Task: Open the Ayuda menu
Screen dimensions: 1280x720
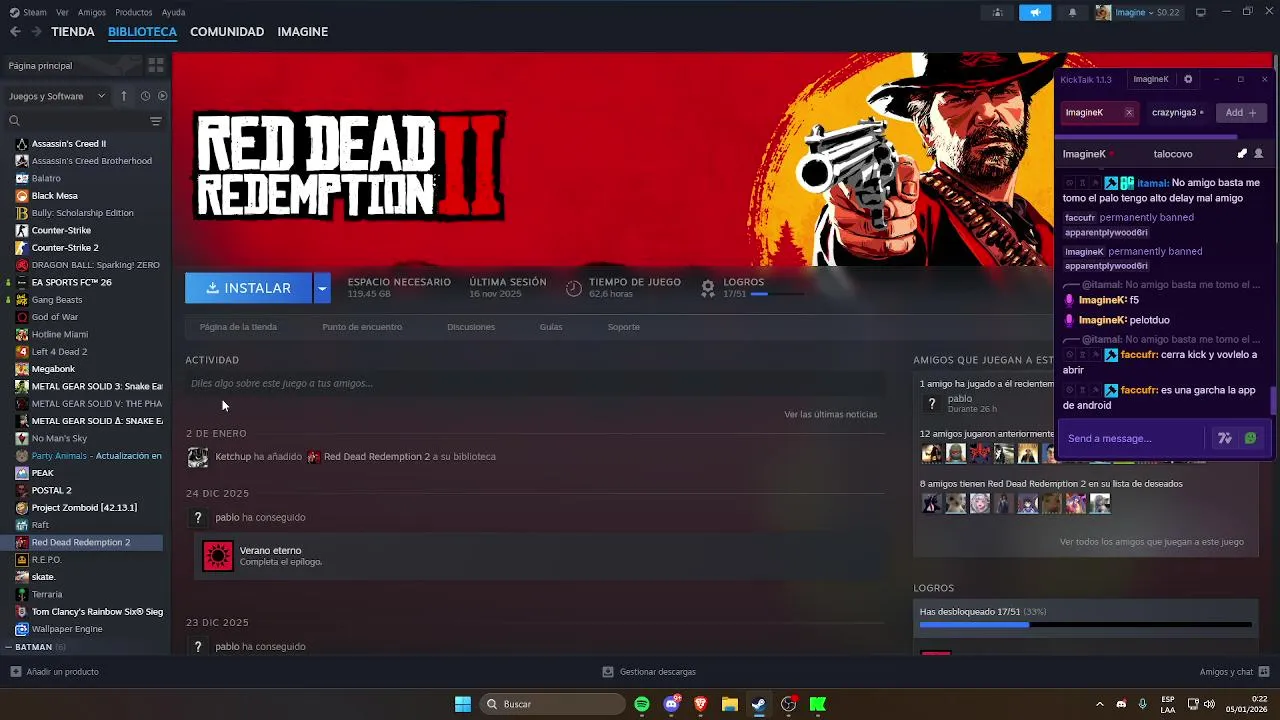Action: [x=174, y=12]
